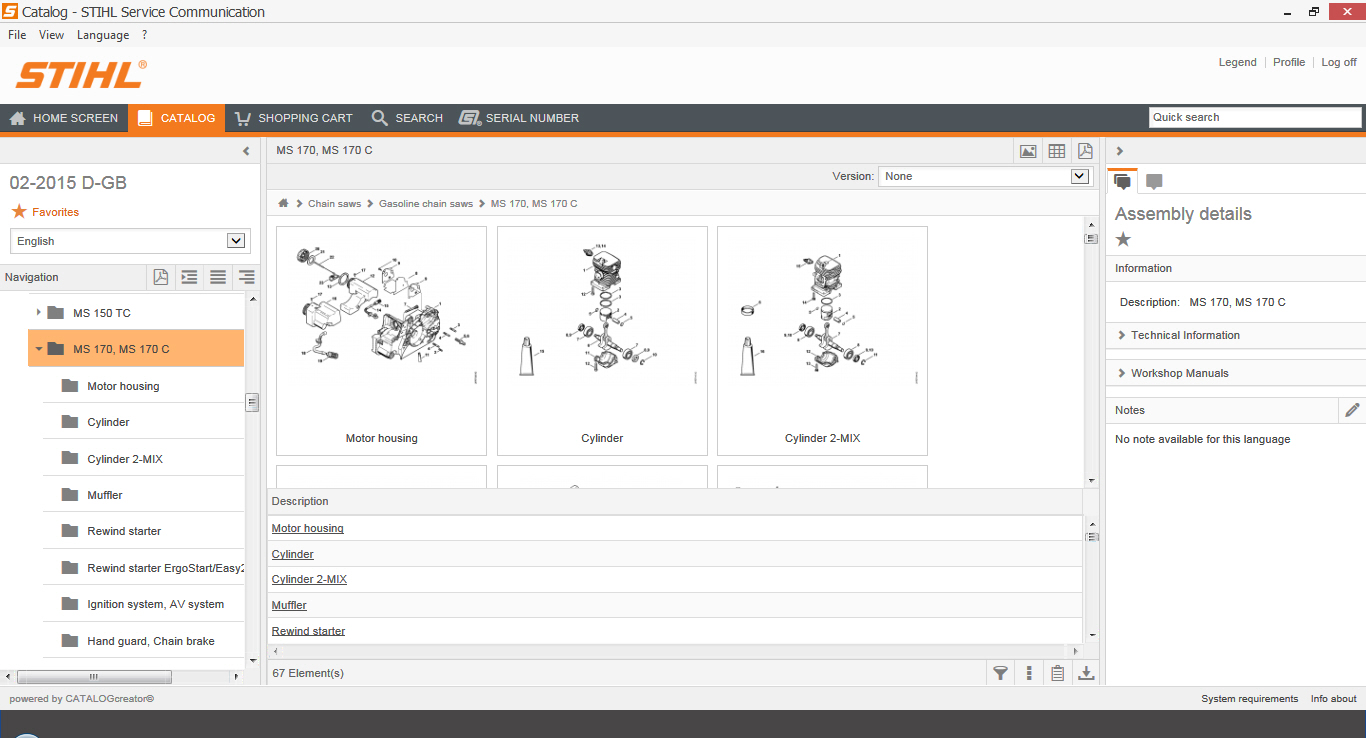Select the CATALOG tab
This screenshot has width=1366, height=738.
click(x=176, y=118)
